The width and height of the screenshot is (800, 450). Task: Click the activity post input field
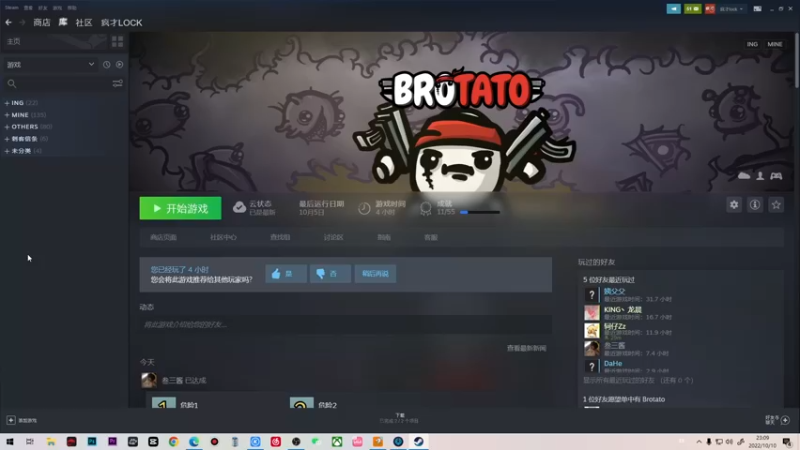[345, 324]
